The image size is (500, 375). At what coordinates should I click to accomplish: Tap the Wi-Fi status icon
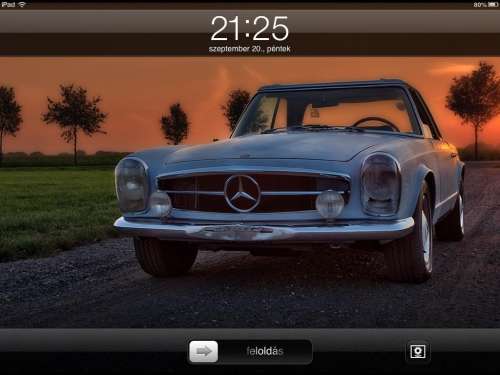point(22,4)
